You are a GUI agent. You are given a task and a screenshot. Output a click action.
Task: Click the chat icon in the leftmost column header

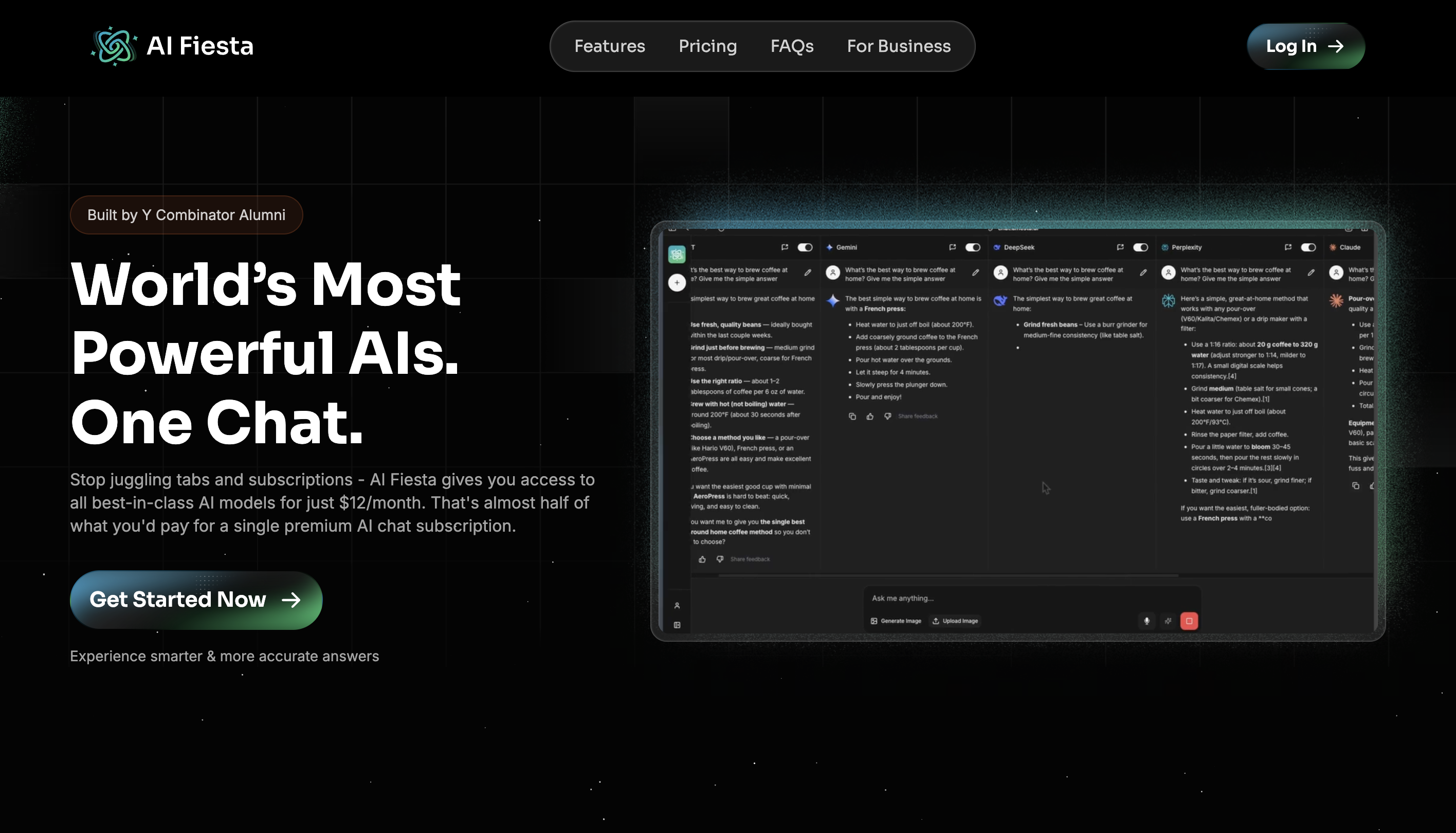pyautogui.click(x=785, y=247)
